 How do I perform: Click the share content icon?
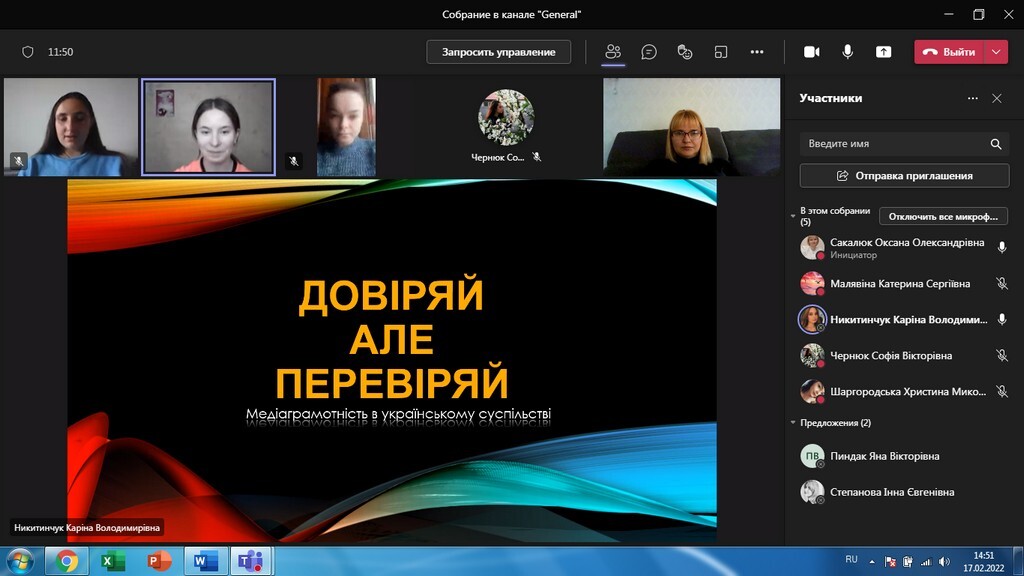point(883,52)
